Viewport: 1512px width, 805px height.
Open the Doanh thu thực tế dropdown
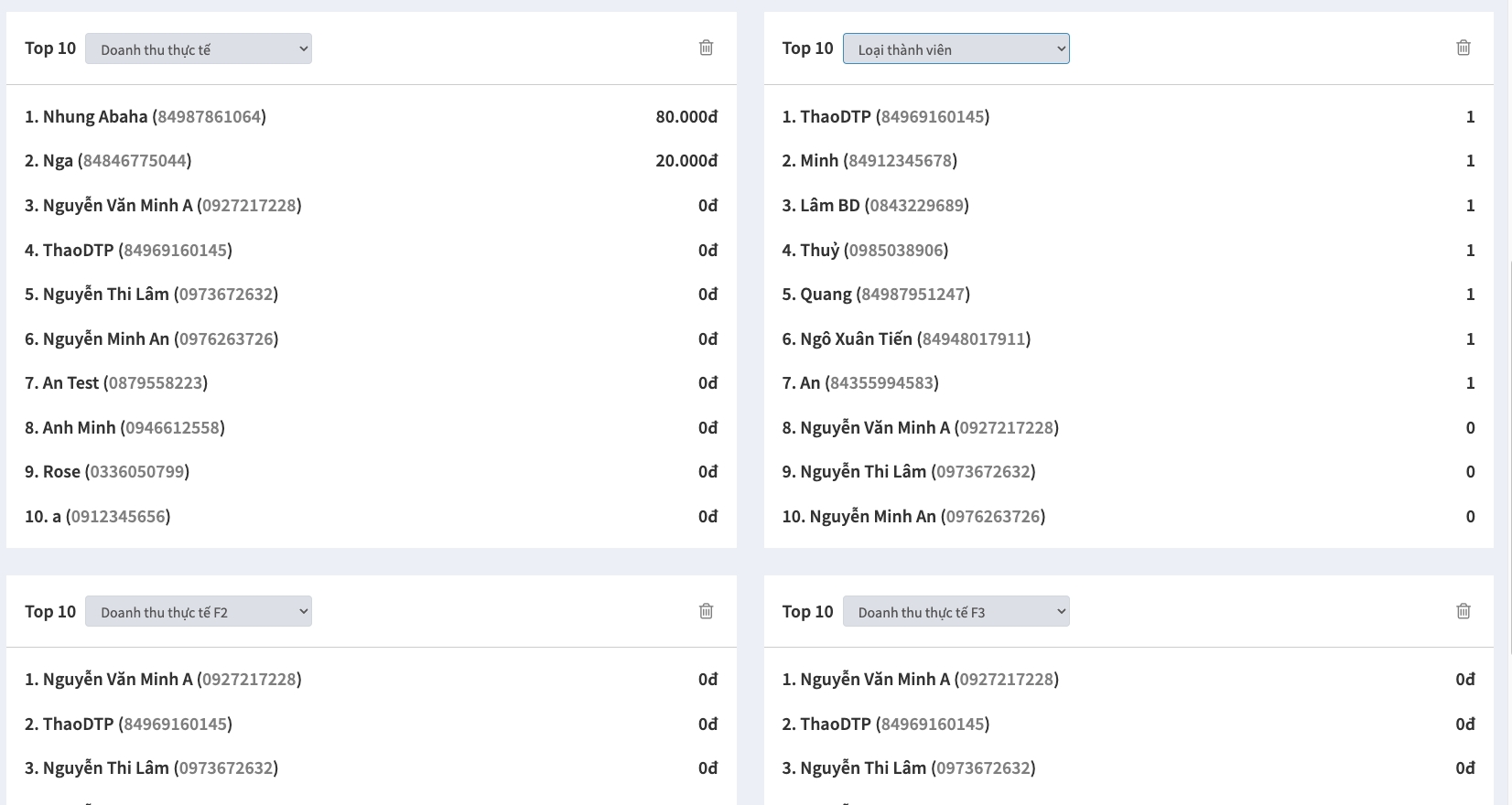coord(199,49)
